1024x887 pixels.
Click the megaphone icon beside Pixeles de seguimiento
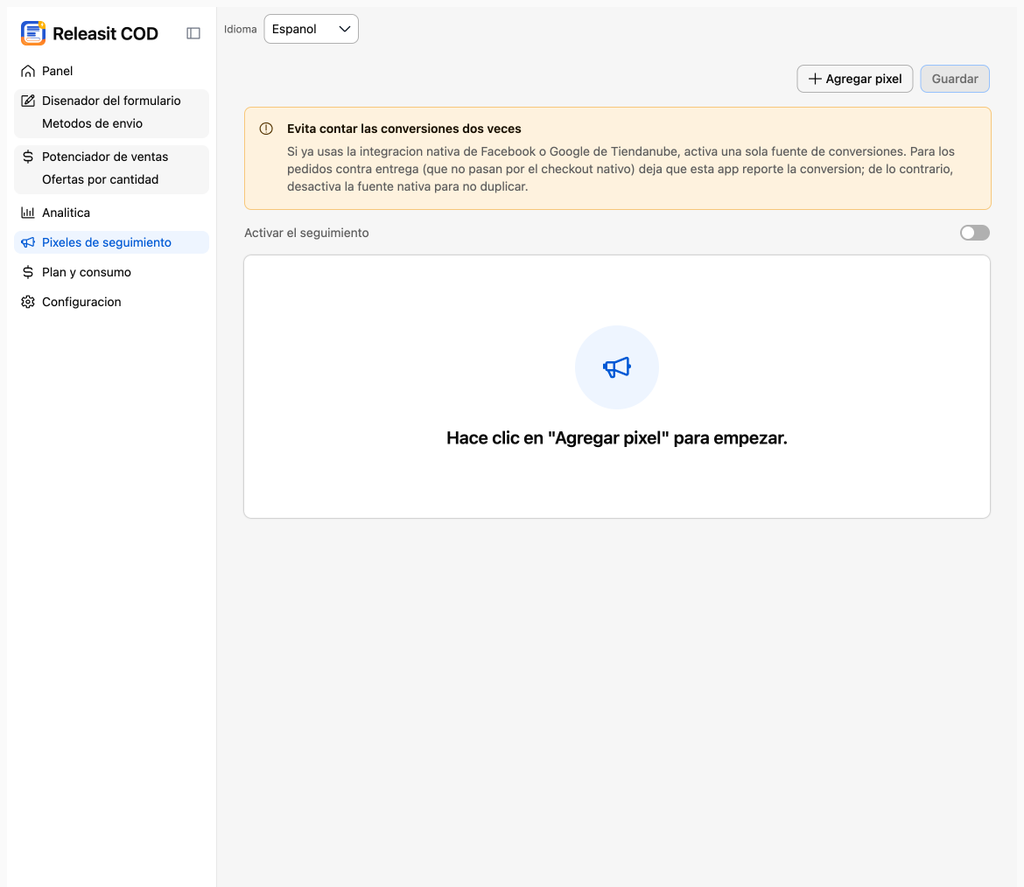tap(27, 242)
